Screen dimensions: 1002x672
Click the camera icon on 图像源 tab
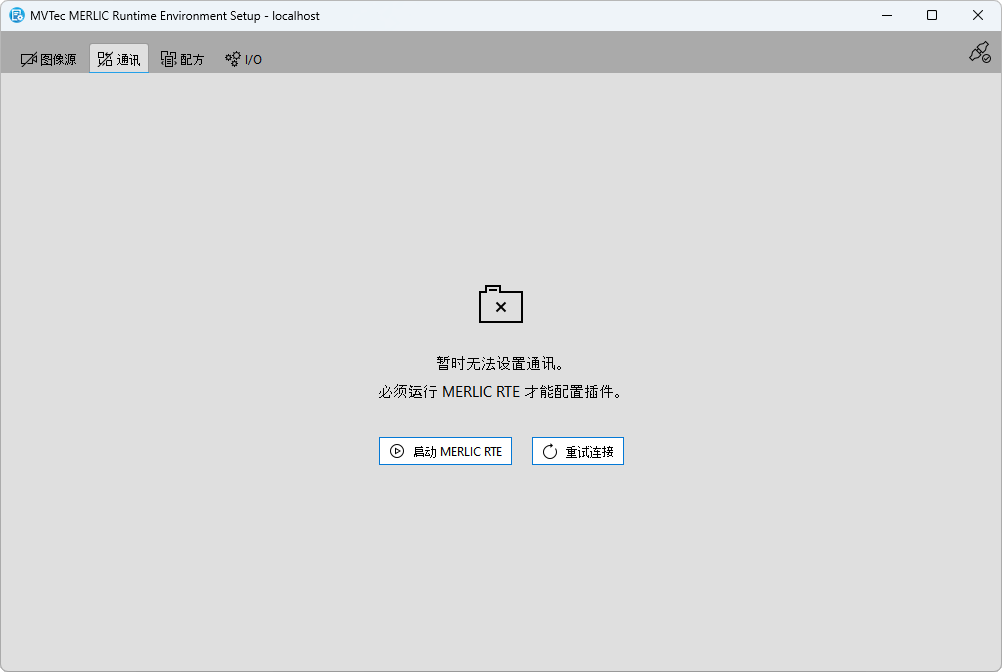pyautogui.click(x=28, y=60)
